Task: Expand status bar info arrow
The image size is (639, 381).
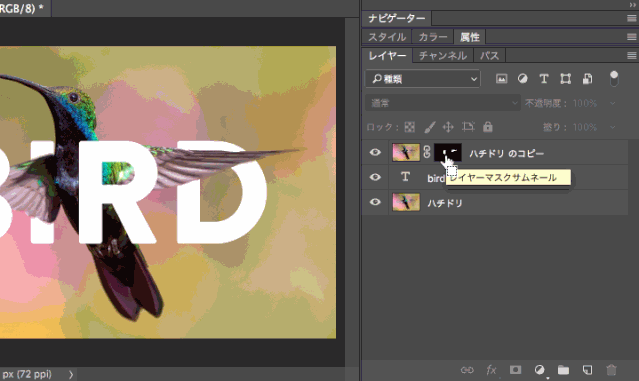Action: [x=71, y=374]
